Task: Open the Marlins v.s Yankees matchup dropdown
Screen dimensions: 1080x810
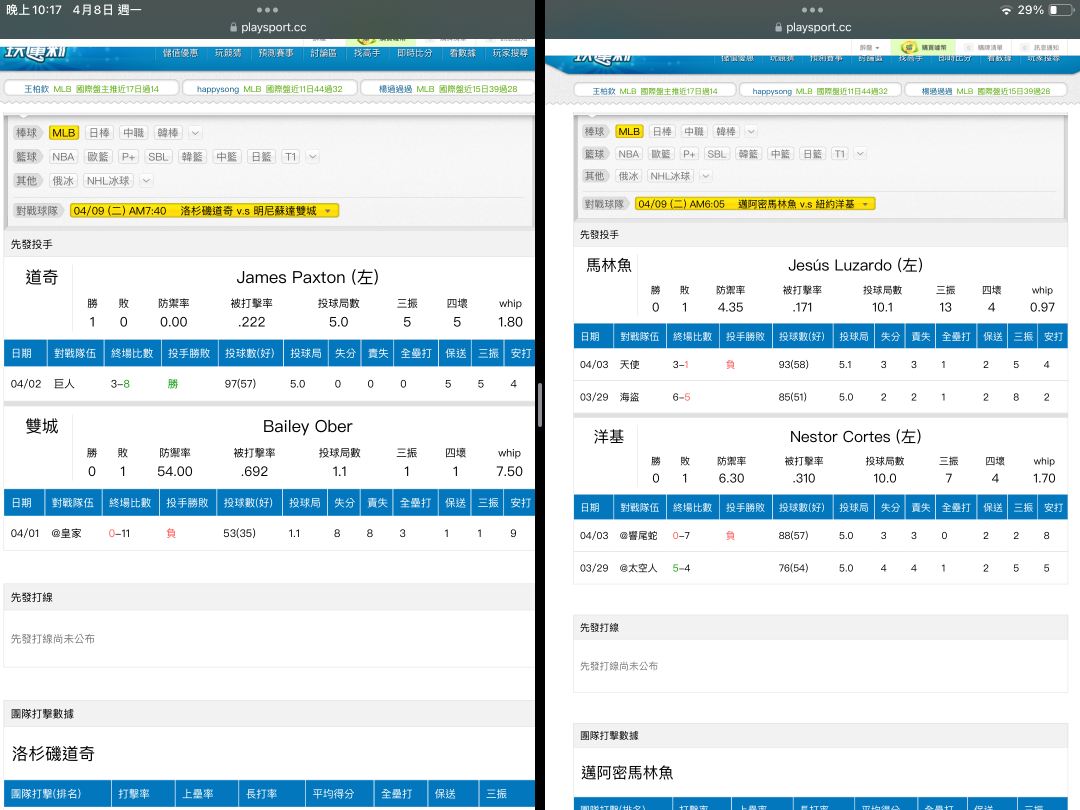Action: coord(755,204)
